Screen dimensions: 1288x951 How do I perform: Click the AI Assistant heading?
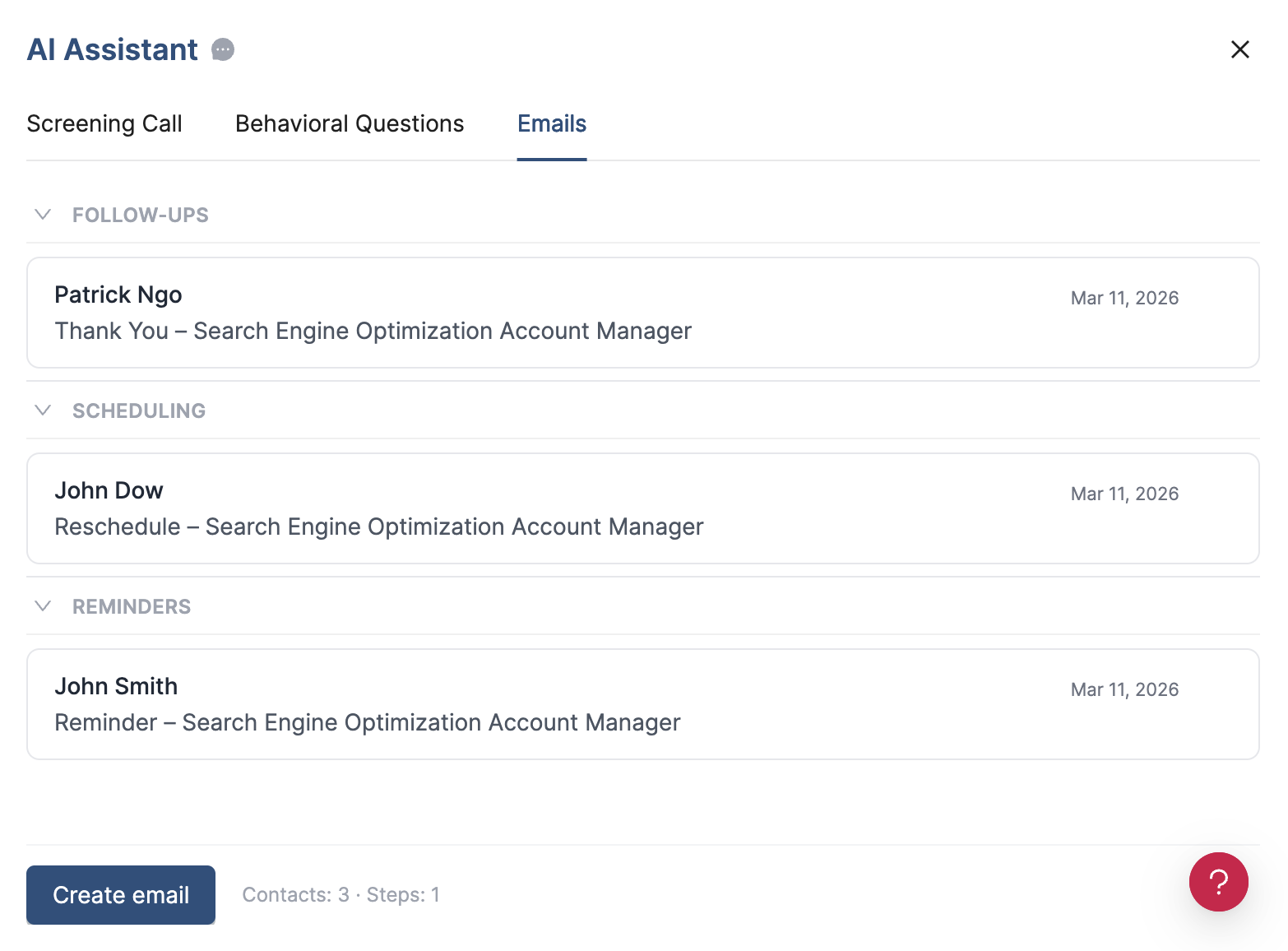[112, 49]
